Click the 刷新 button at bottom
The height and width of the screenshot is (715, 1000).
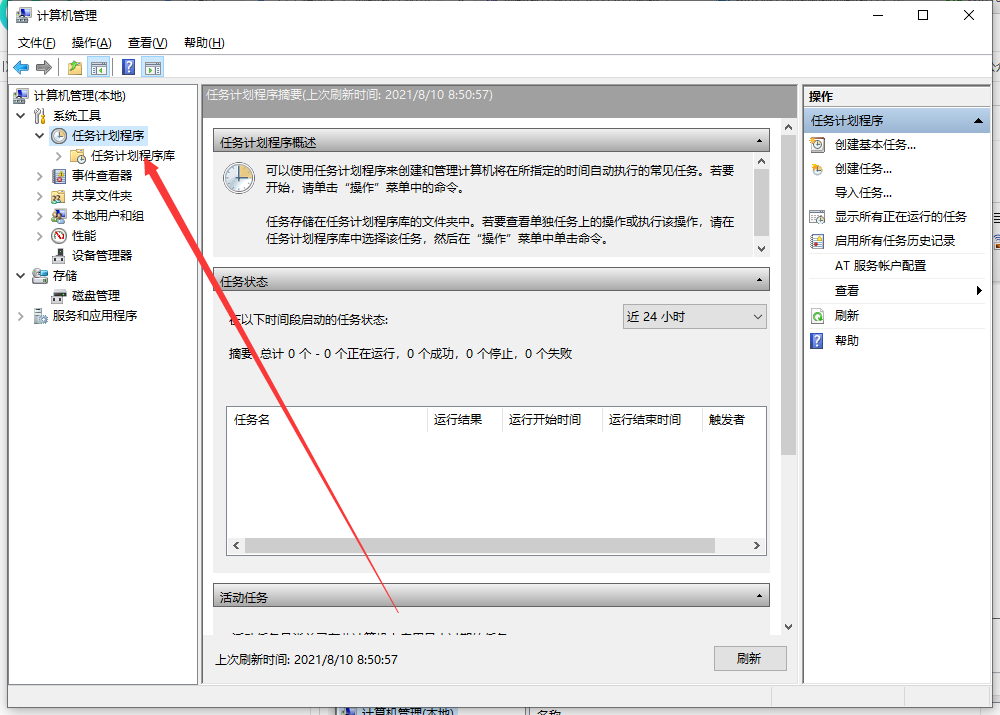[x=750, y=658]
